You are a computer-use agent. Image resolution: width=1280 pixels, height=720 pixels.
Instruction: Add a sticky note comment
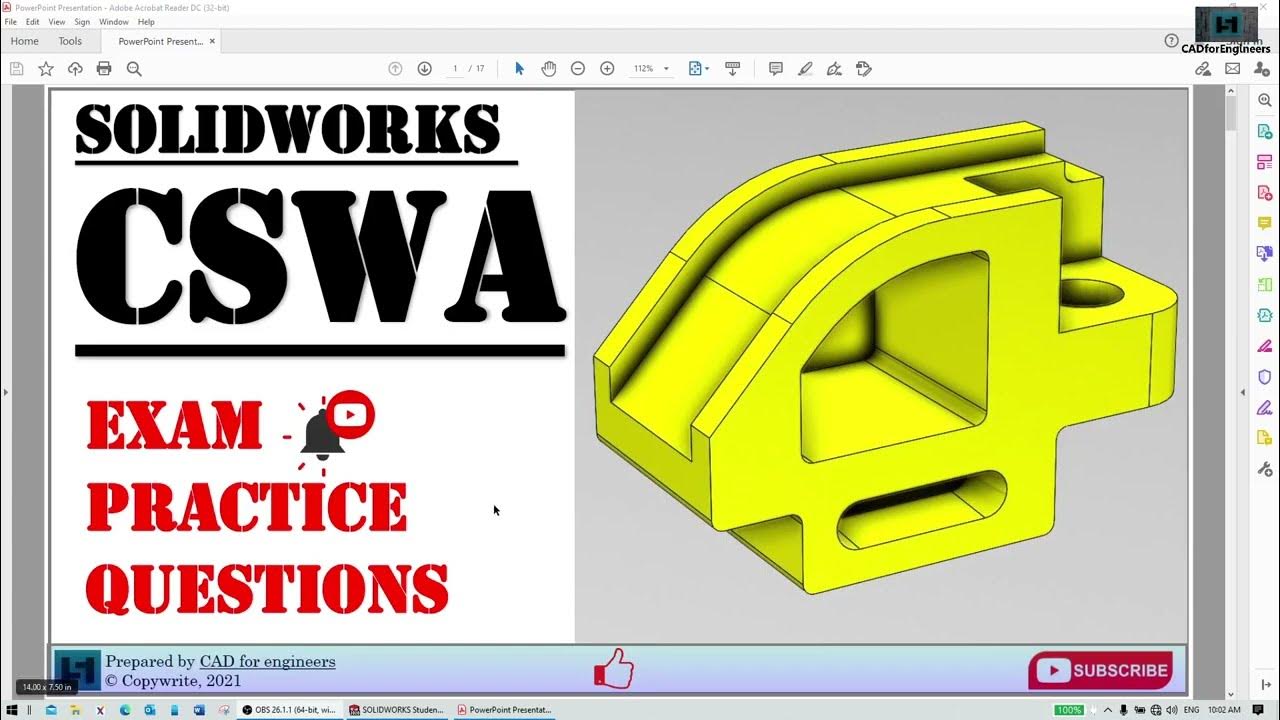pos(775,69)
